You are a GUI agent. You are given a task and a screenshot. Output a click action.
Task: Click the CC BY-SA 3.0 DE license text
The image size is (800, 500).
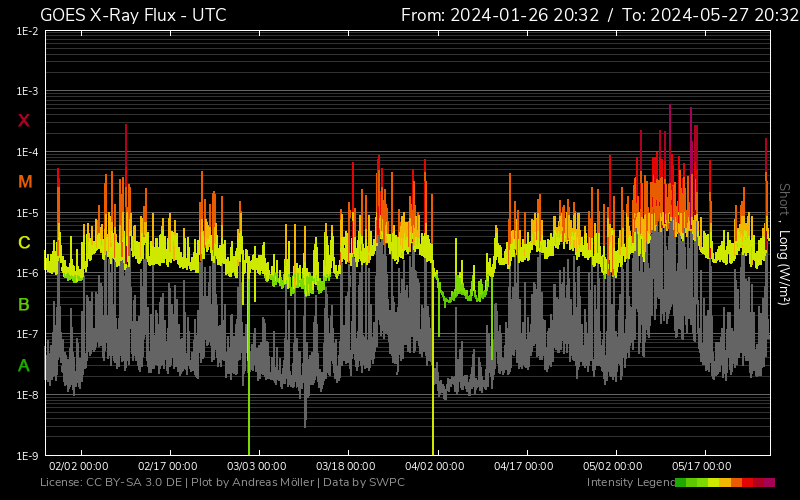[x=134, y=483]
